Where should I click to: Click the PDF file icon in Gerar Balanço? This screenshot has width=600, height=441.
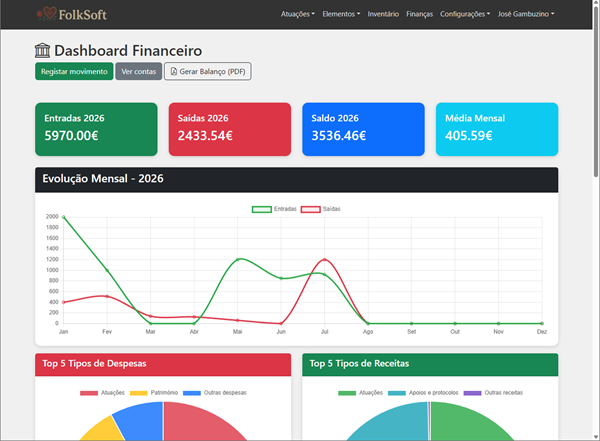(x=174, y=71)
